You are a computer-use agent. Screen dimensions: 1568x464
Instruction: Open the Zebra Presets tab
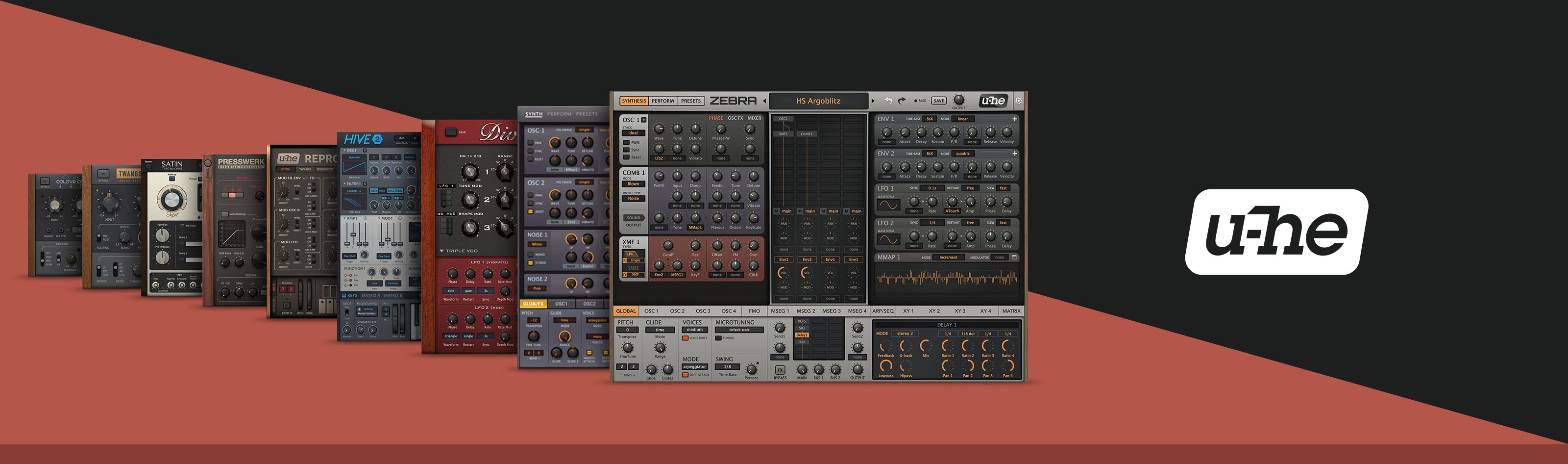coord(691,101)
